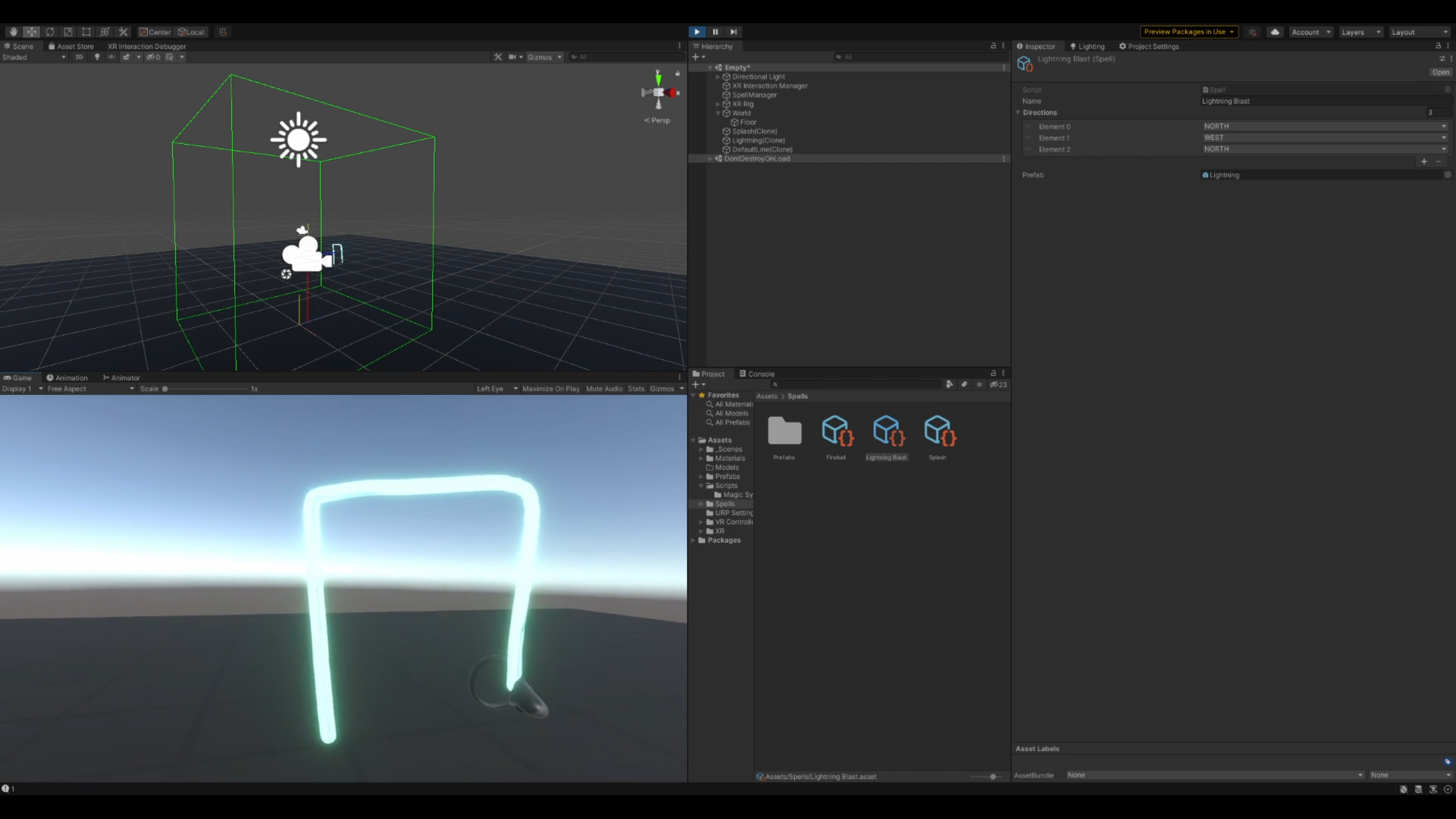Click the Play button to run game
Image resolution: width=1456 pixels, height=819 pixels.
pyautogui.click(x=697, y=31)
